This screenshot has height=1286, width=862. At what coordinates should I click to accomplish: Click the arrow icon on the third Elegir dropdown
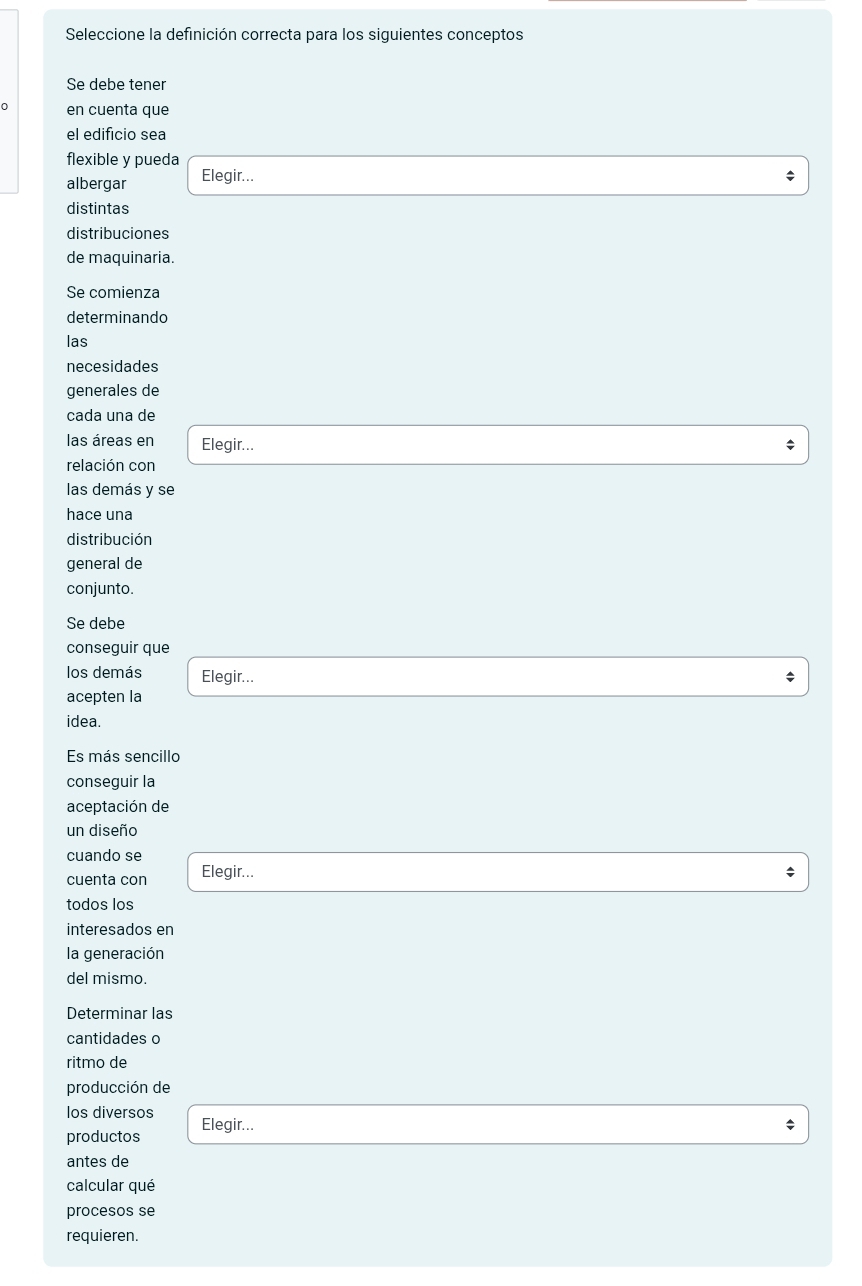click(x=790, y=677)
